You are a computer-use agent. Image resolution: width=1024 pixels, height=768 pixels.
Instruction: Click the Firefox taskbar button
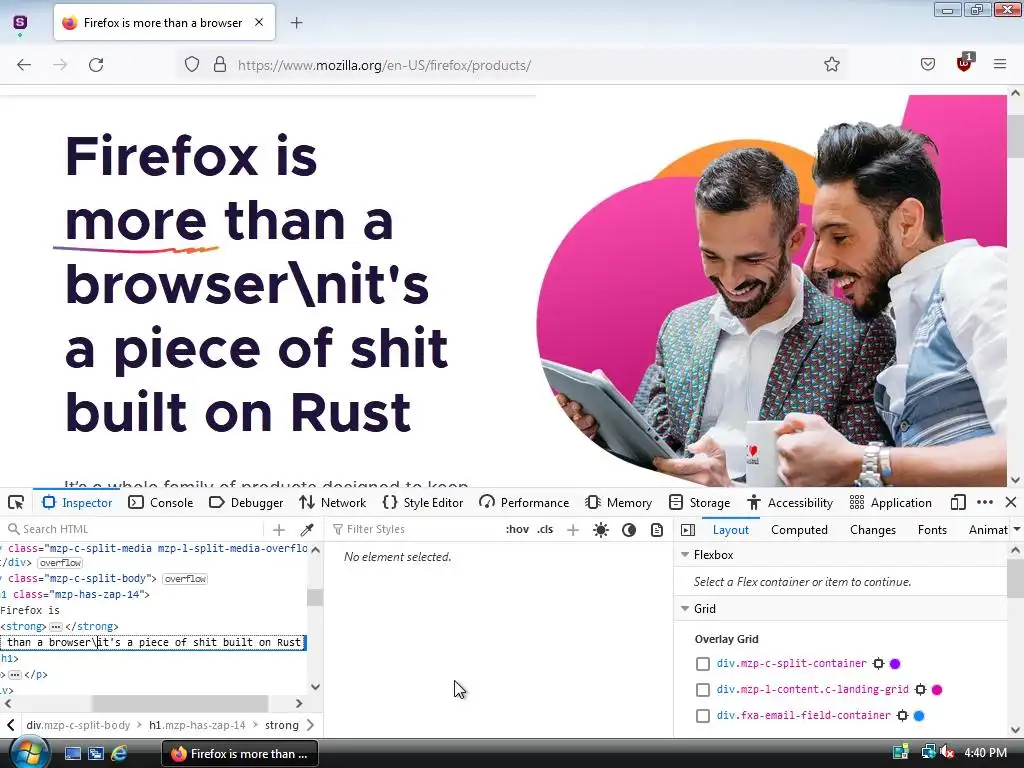[x=240, y=754]
